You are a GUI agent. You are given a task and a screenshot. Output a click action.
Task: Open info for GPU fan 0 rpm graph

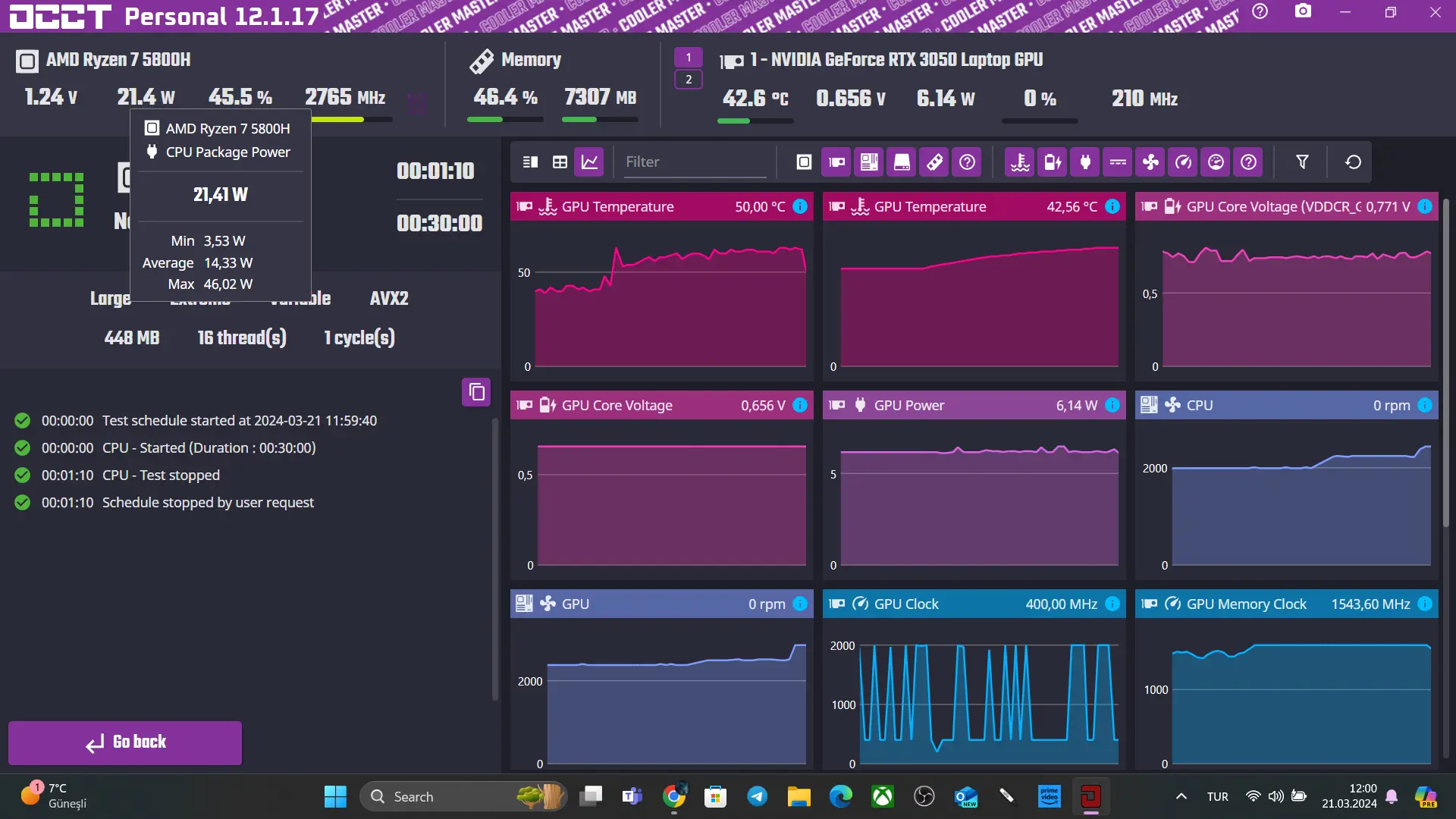(x=800, y=604)
